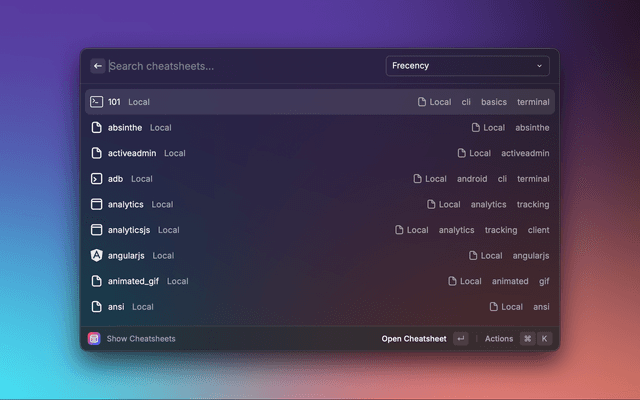Click the window icon beside analytics
This screenshot has height=400, width=640.
pos(97,204)
